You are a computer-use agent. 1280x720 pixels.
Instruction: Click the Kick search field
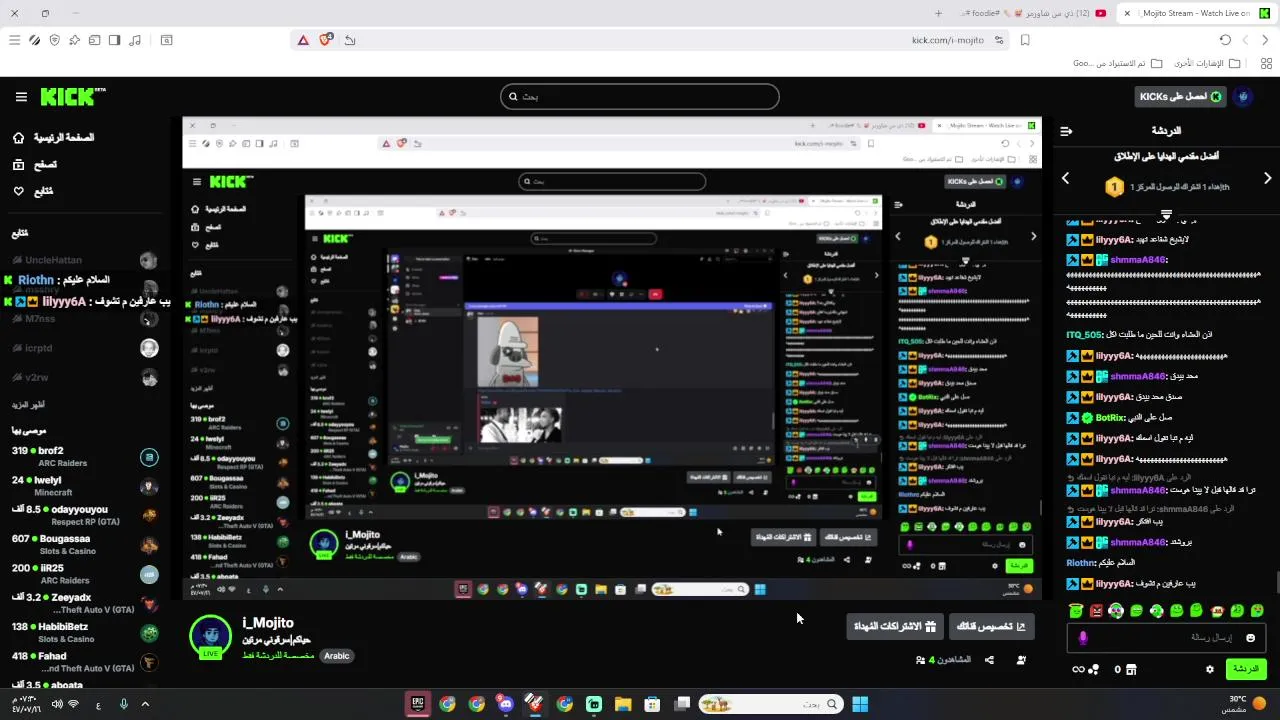click(640, 97)
